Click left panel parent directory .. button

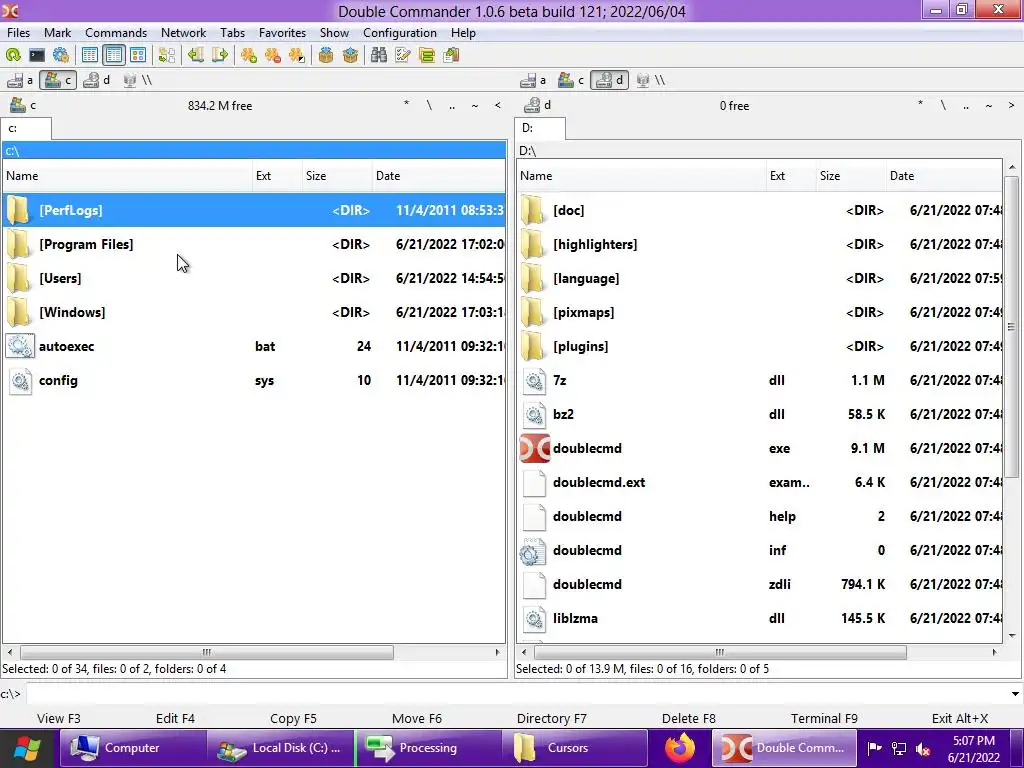pyautogui.click(x=452, y=105)
